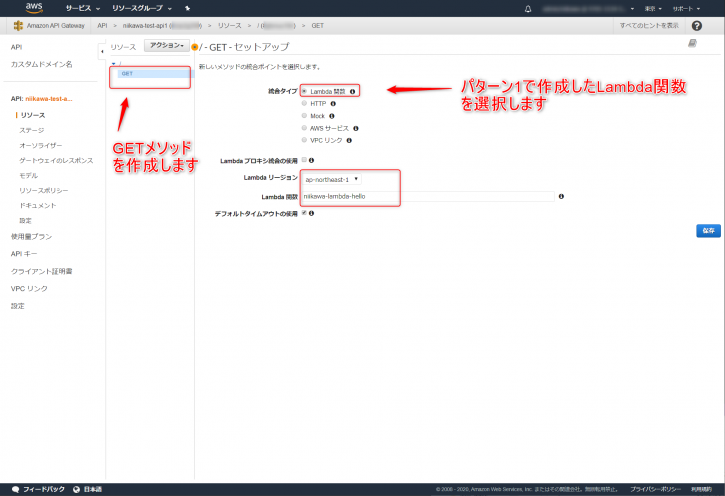Show info icon for デフォルトタイムアウトの使用
The height and width of the screenshot is (496, 725).
[311, 213]
